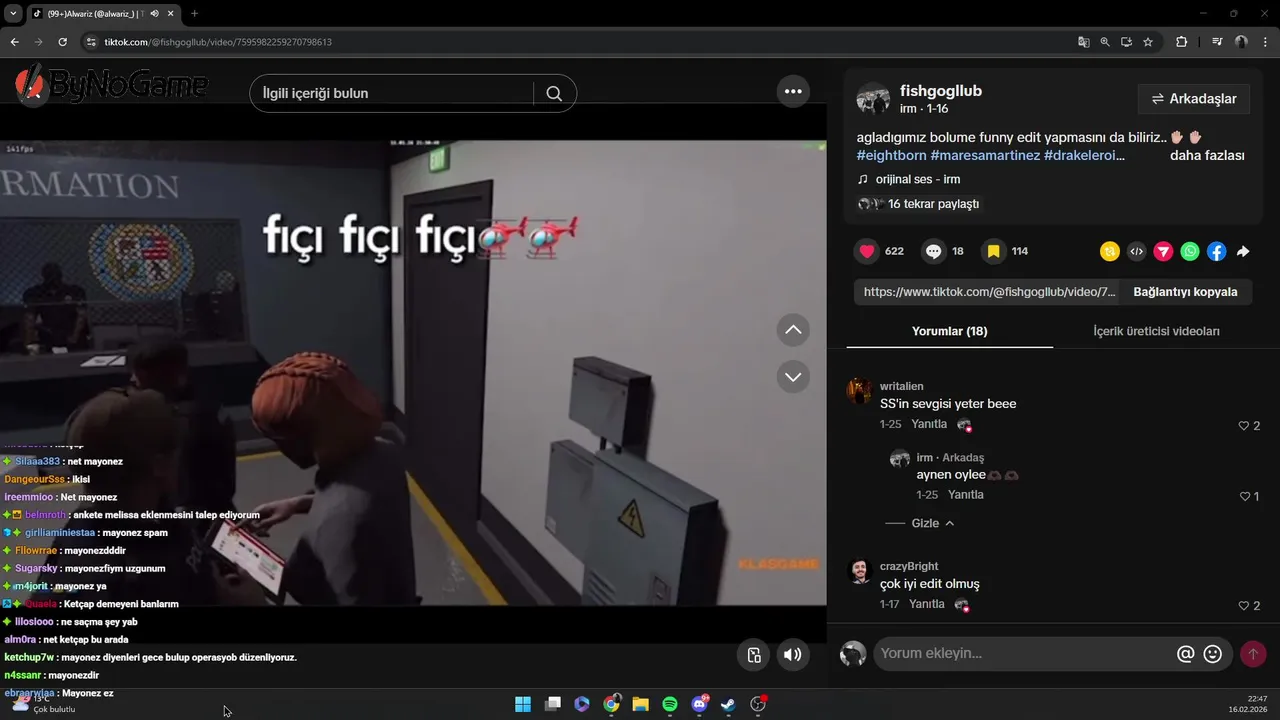Open crazyBright's avatar in comments
The height and width of the screenshot is (720, 1280).
[859, 570]
